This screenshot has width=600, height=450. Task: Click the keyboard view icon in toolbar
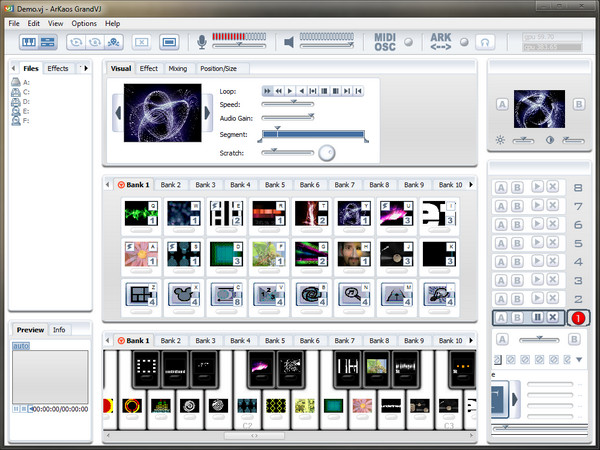pyautogui.click(x=28, y=42)
